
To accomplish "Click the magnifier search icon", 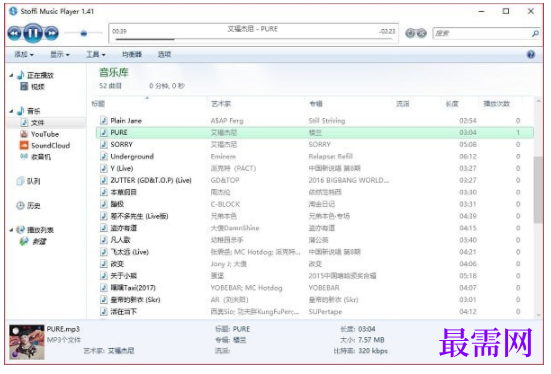I will tap(535, 33).
